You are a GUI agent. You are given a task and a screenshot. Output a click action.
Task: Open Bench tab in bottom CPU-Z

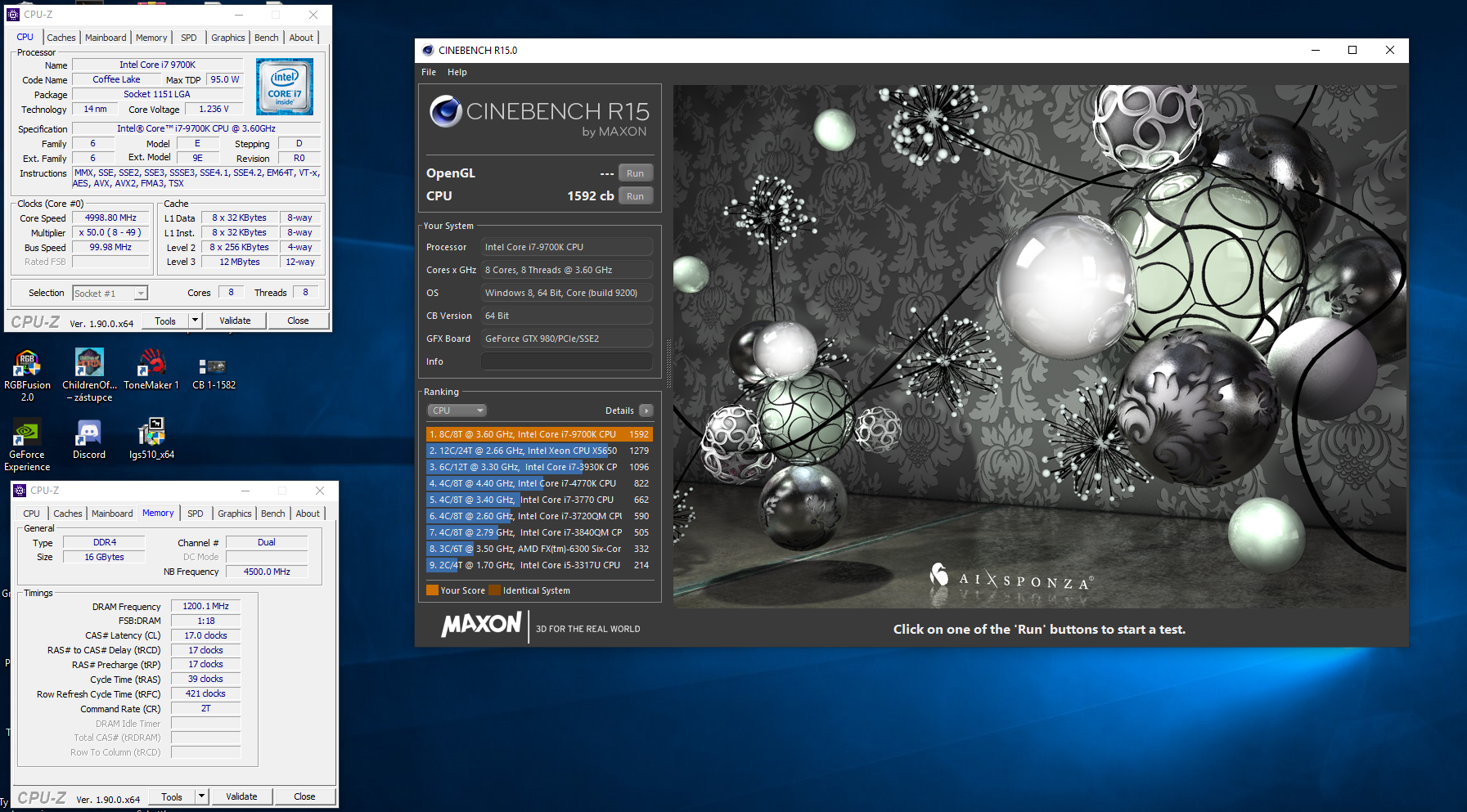[x=272, y=514]
